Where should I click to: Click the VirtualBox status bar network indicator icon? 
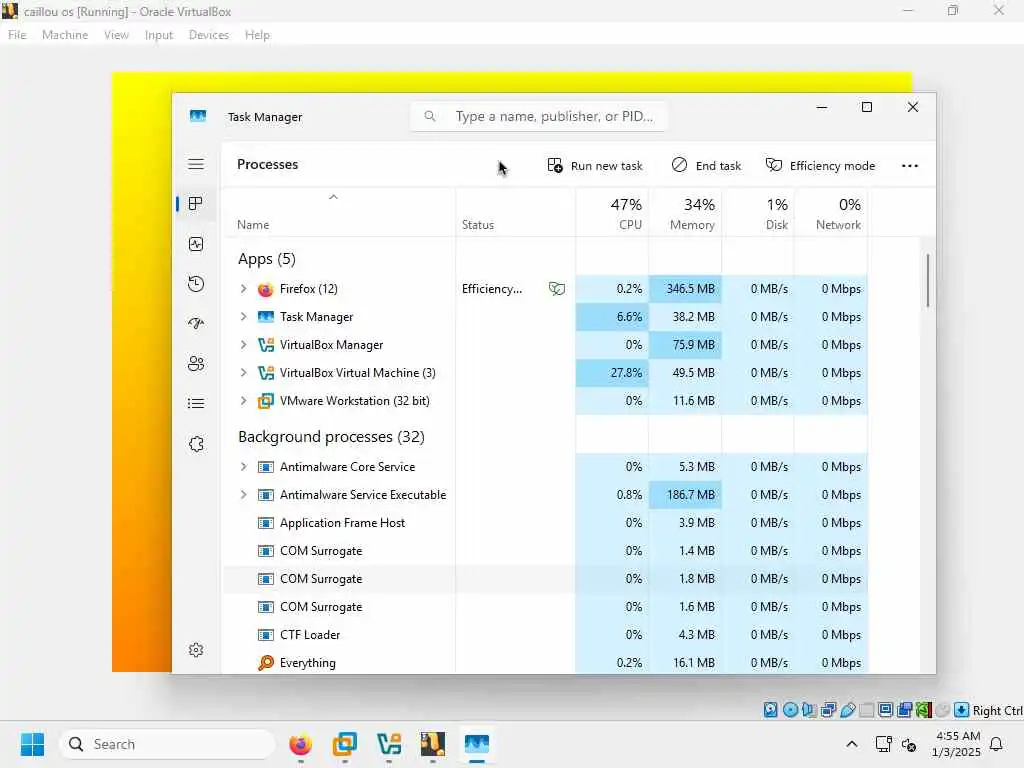[829, 710]
